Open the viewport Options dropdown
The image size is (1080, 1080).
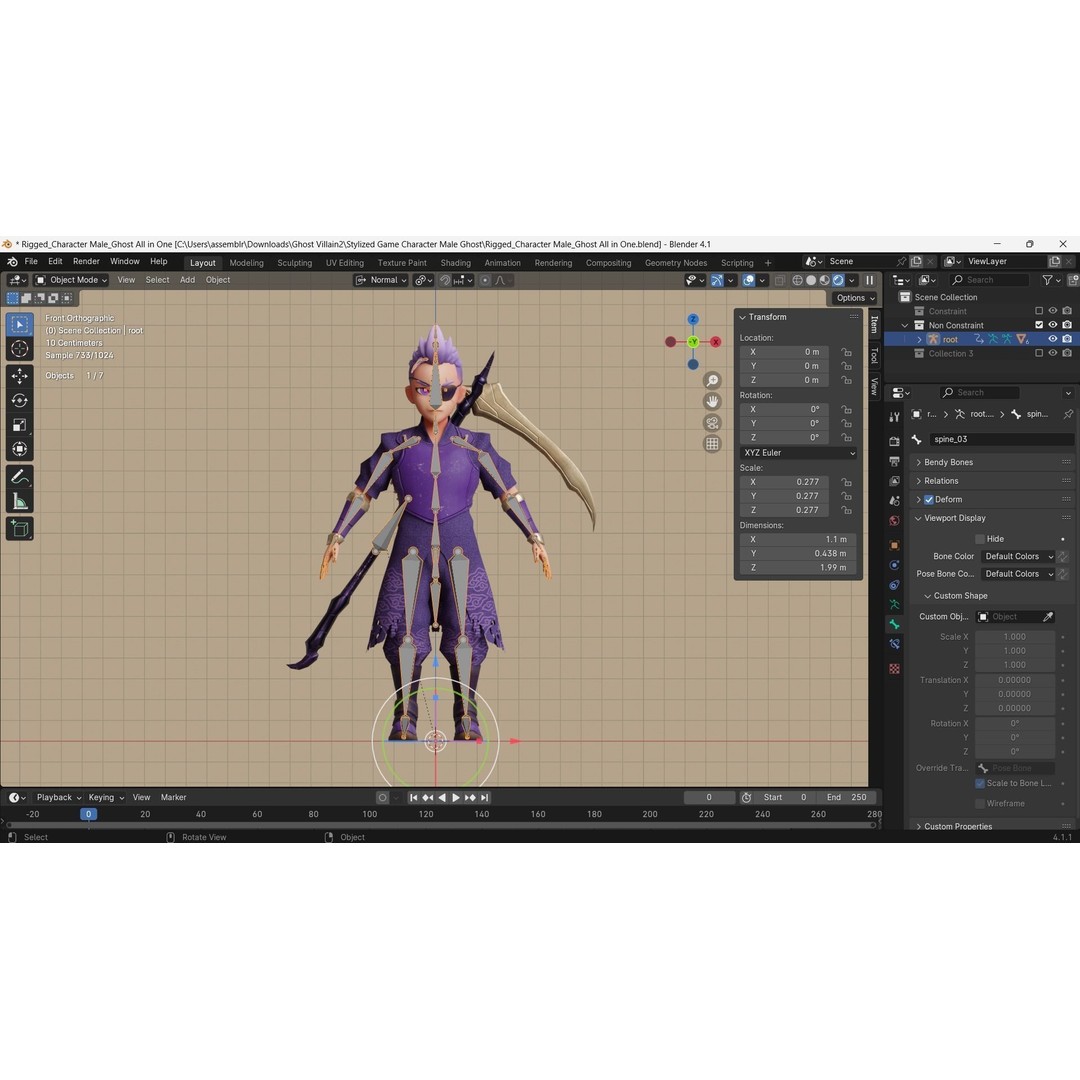coord(855,298)
